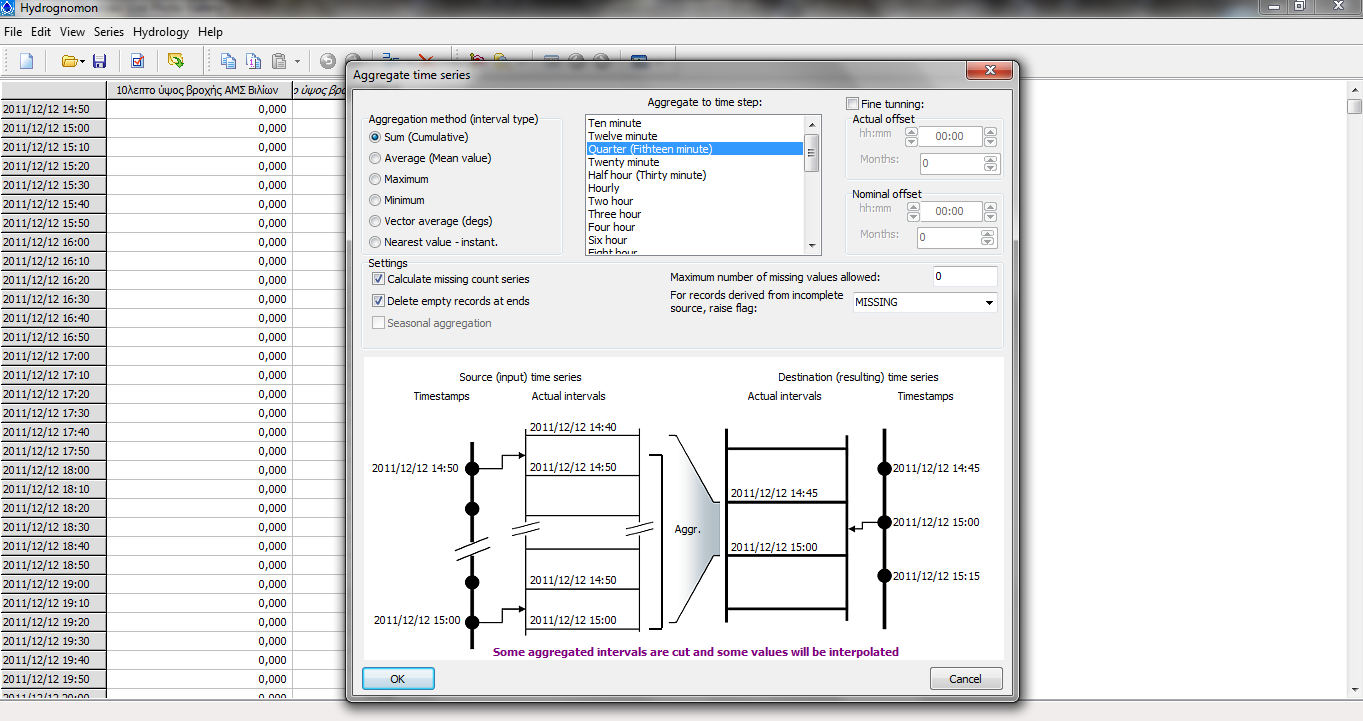Open the View menu
The width and height of the screenshot is (1363, 721).
click(x=72, y=32)
